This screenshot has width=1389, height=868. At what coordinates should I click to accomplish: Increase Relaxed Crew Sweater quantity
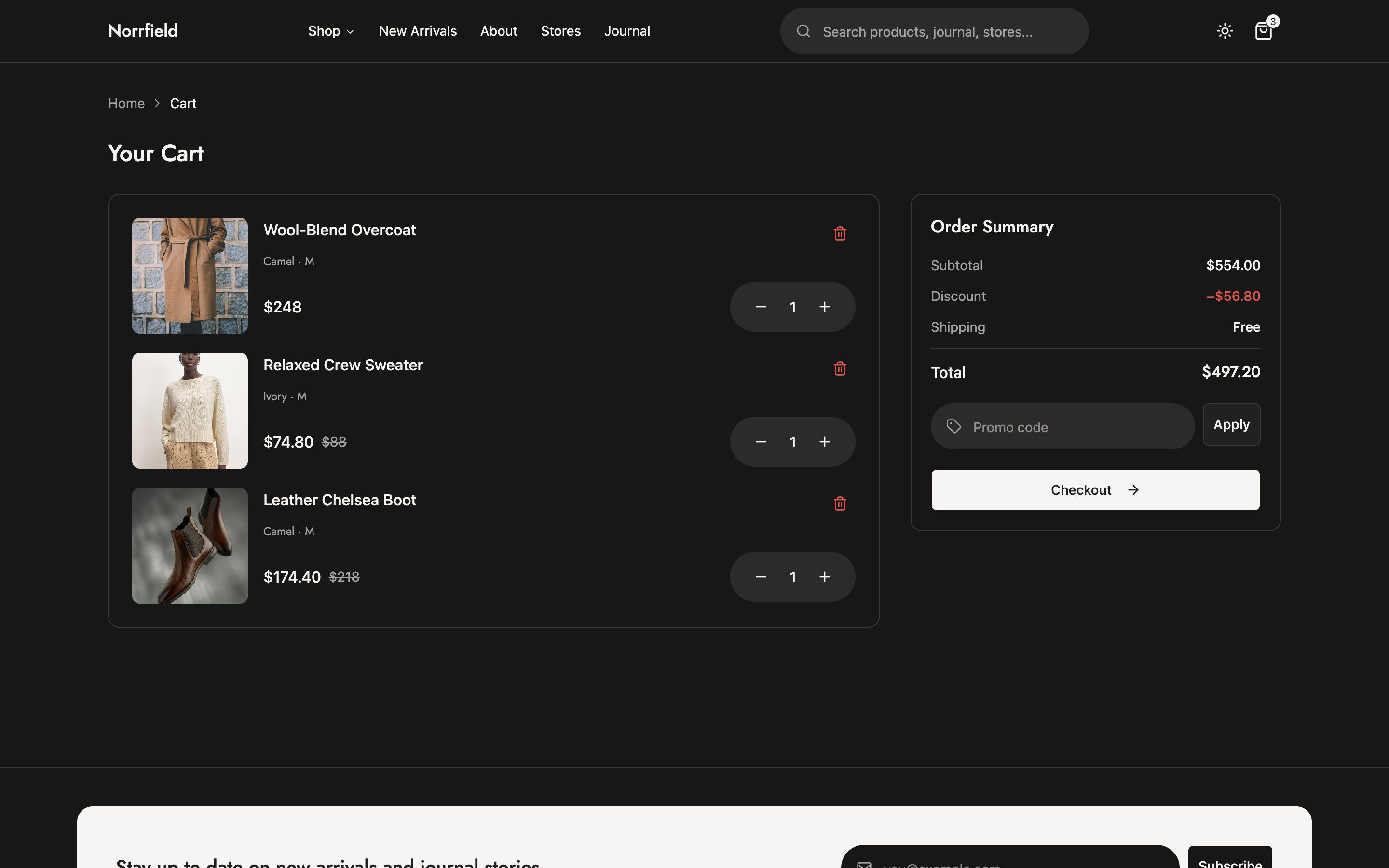coord(824,441)
